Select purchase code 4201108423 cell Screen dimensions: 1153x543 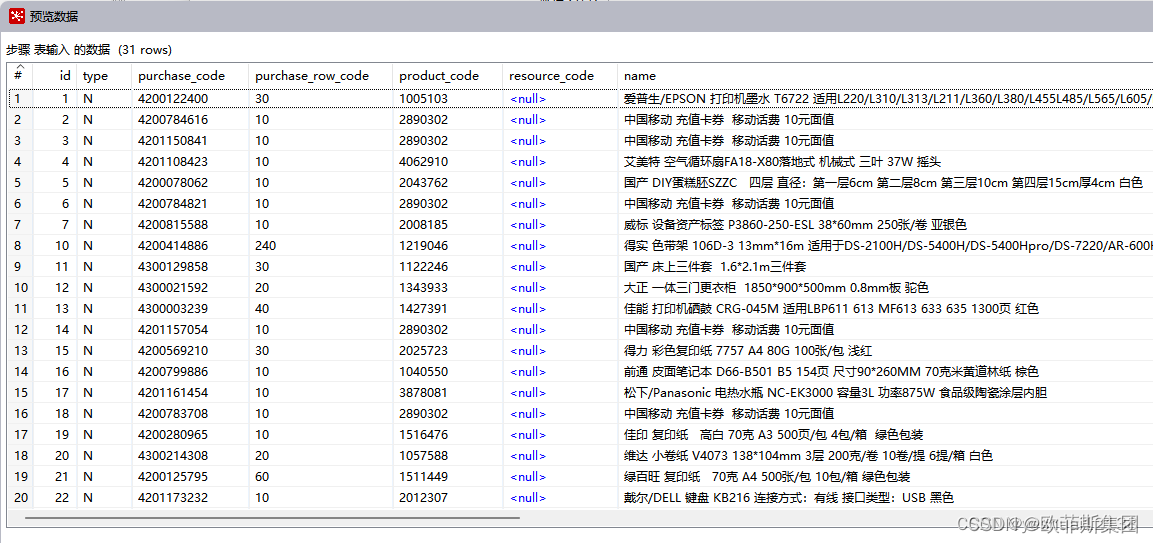coord(190,161)
